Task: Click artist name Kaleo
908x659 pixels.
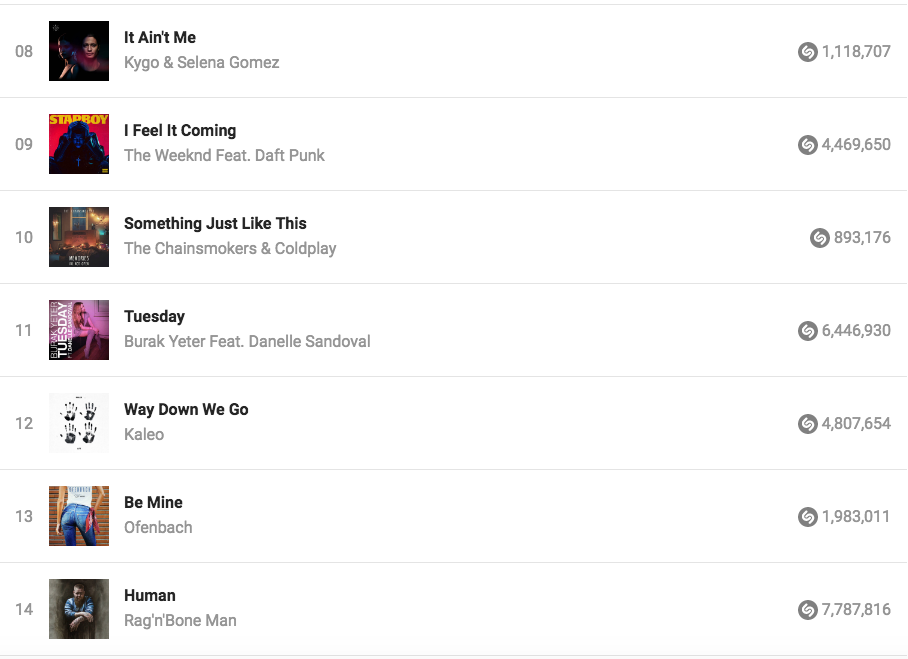Action: pyautogui.click(x=144, y=435)
